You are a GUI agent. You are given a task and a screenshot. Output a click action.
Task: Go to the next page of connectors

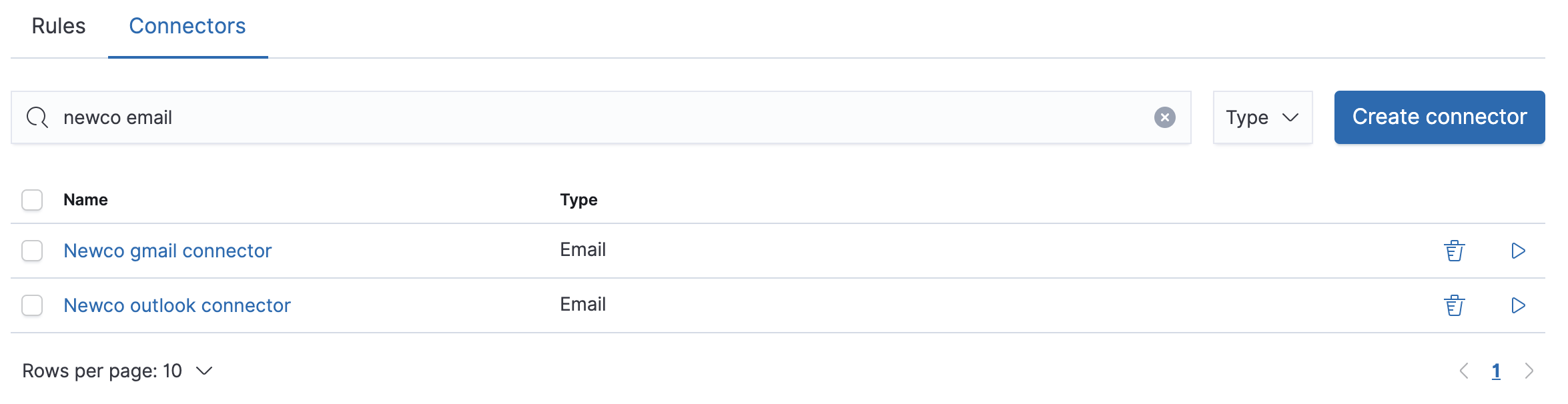click(1529, 371)
